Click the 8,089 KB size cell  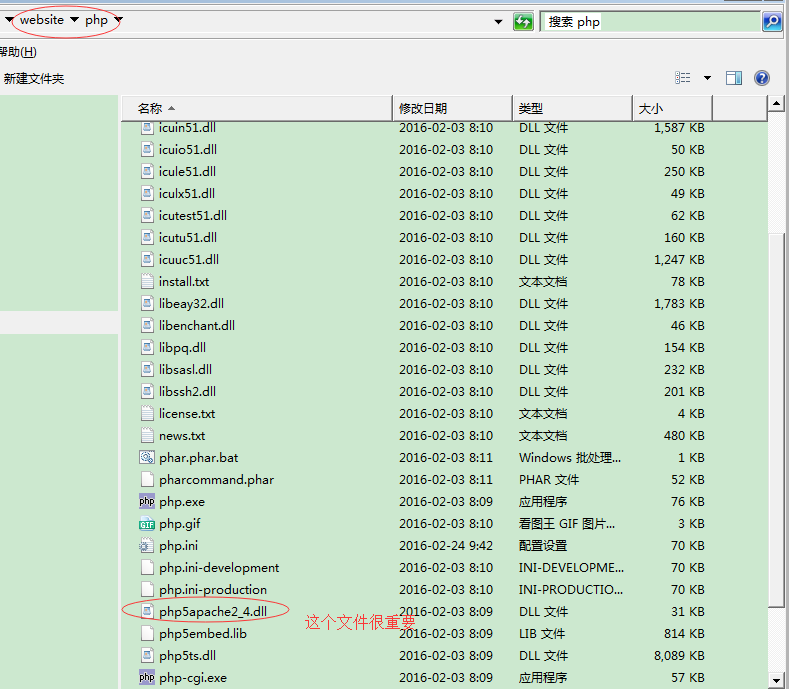pos(679,656)
